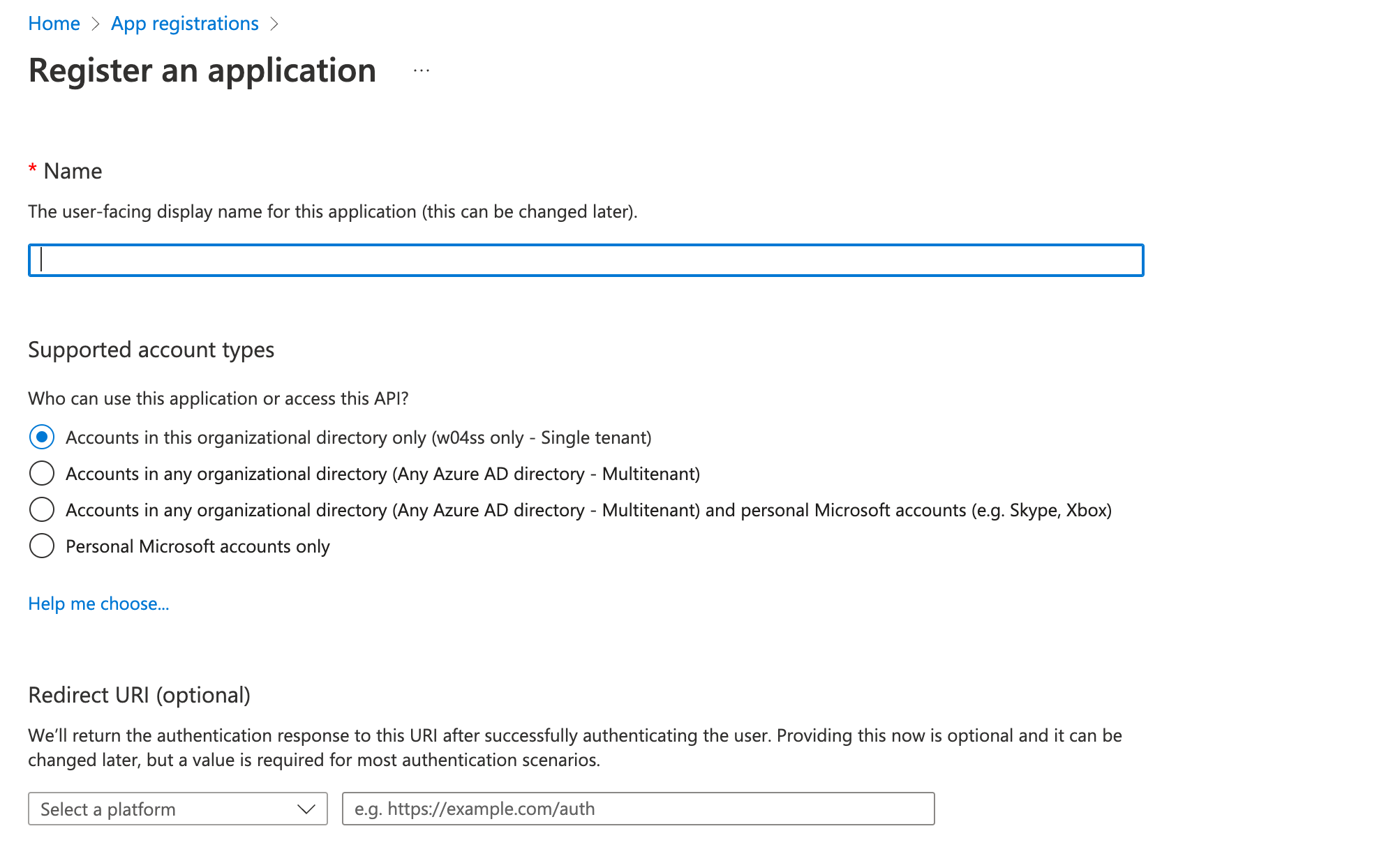This screenshot has width=1400, height=854.
Task: Focus the application Name text field
Action: point(585,260)
